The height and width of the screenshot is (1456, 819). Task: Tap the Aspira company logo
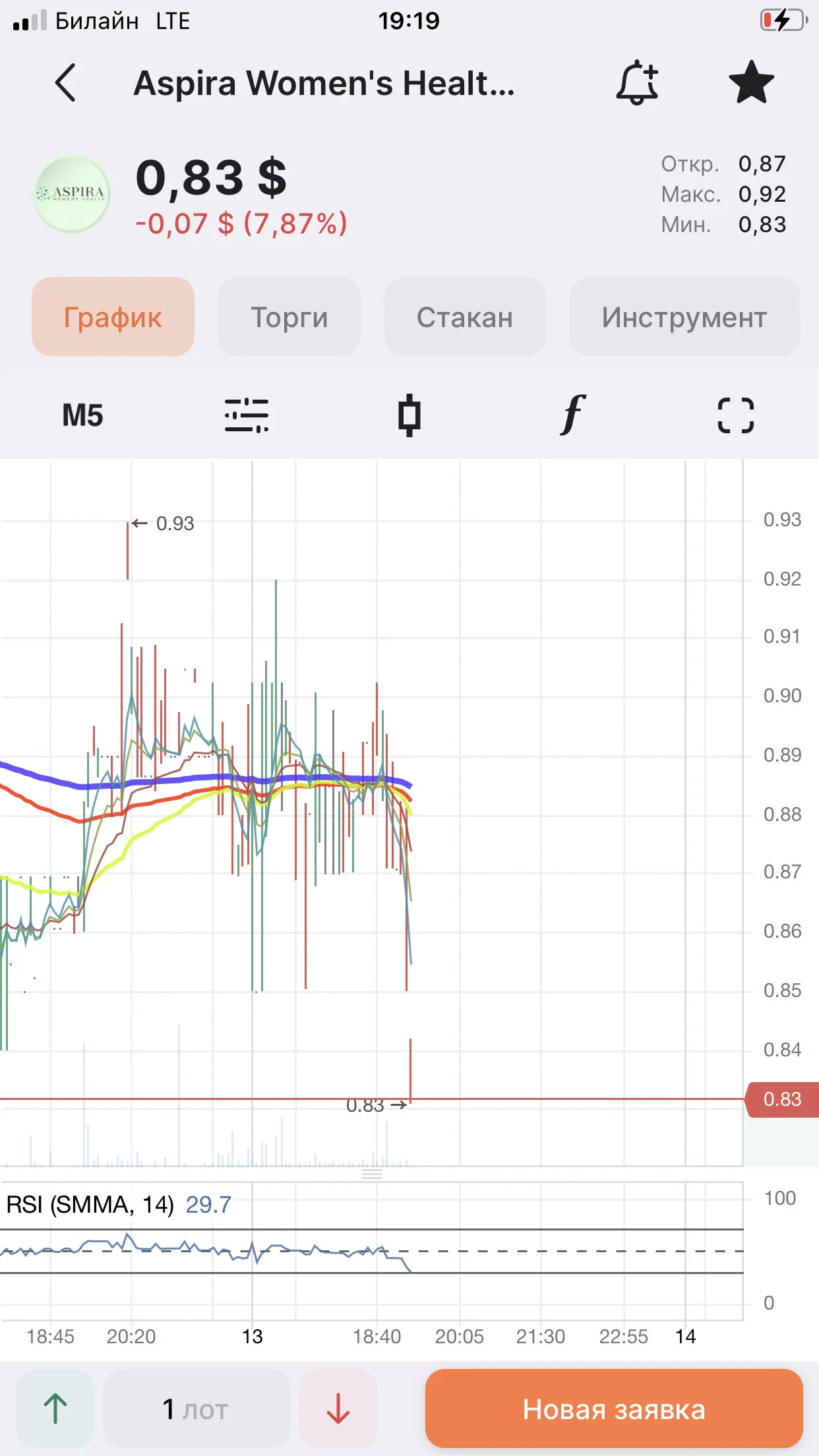(71, 194)
